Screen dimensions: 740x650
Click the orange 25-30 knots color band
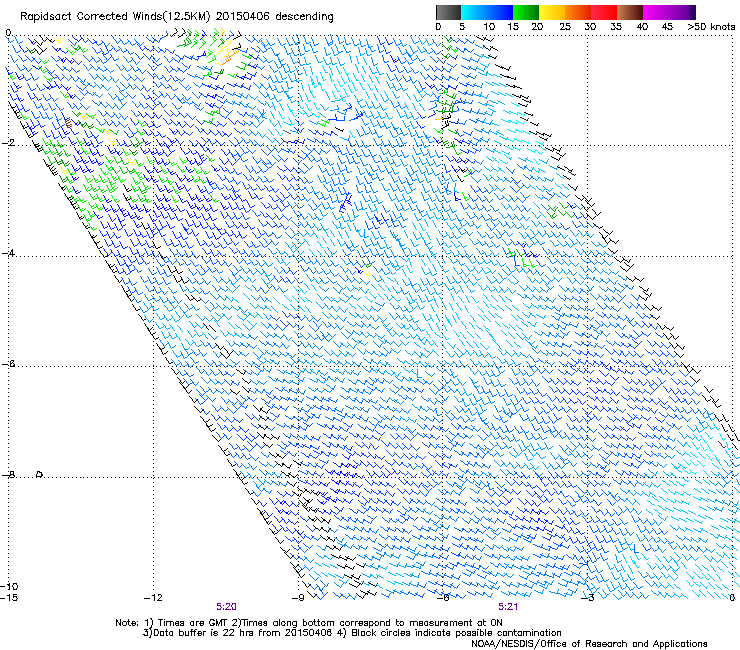coord(578,12)
